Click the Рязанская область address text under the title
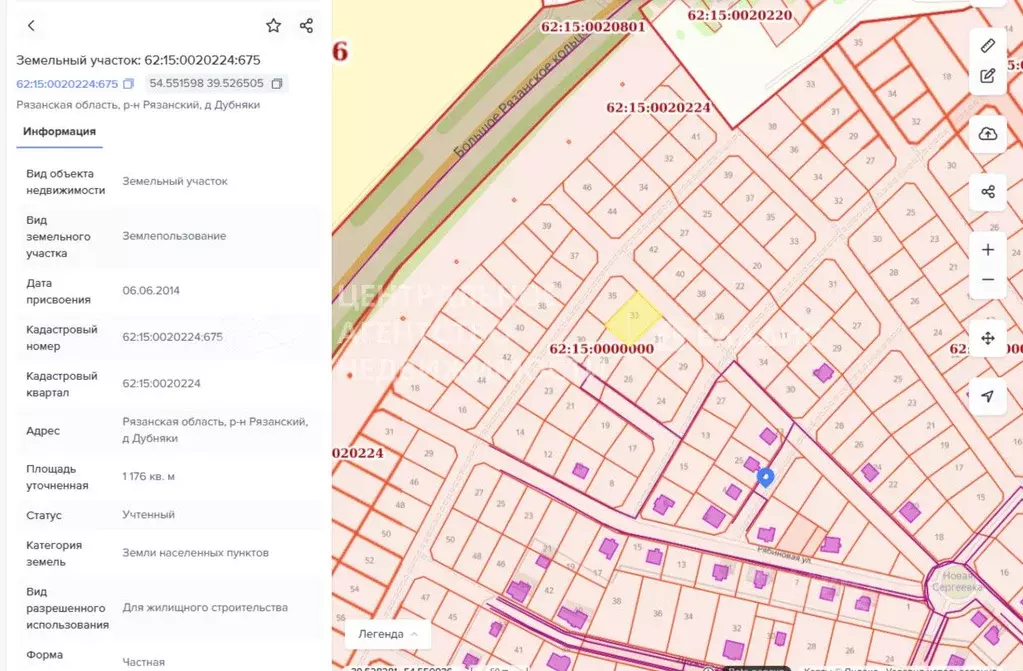This screenshot has height=671, width=1023. tap(138, 105)
